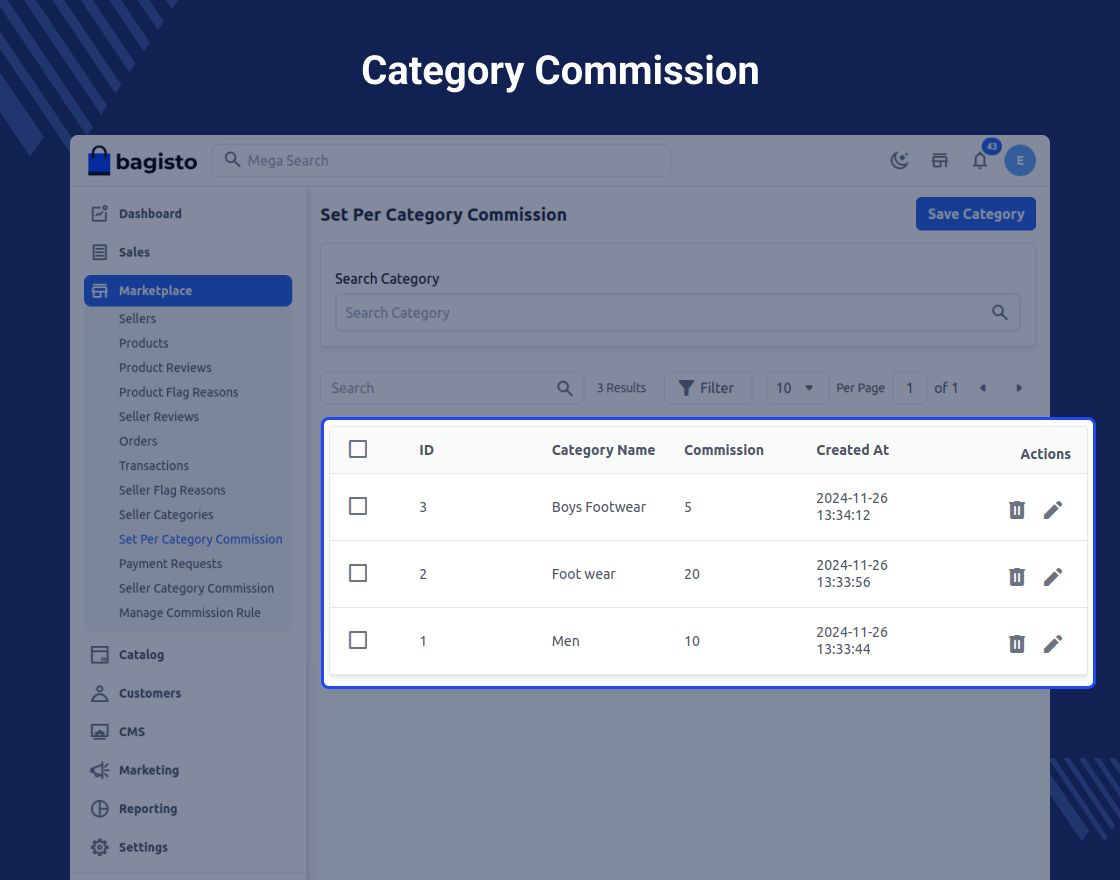1120x880 pixels.
Task: Open Seller Reviews submenu link
Action: [159, 416]
